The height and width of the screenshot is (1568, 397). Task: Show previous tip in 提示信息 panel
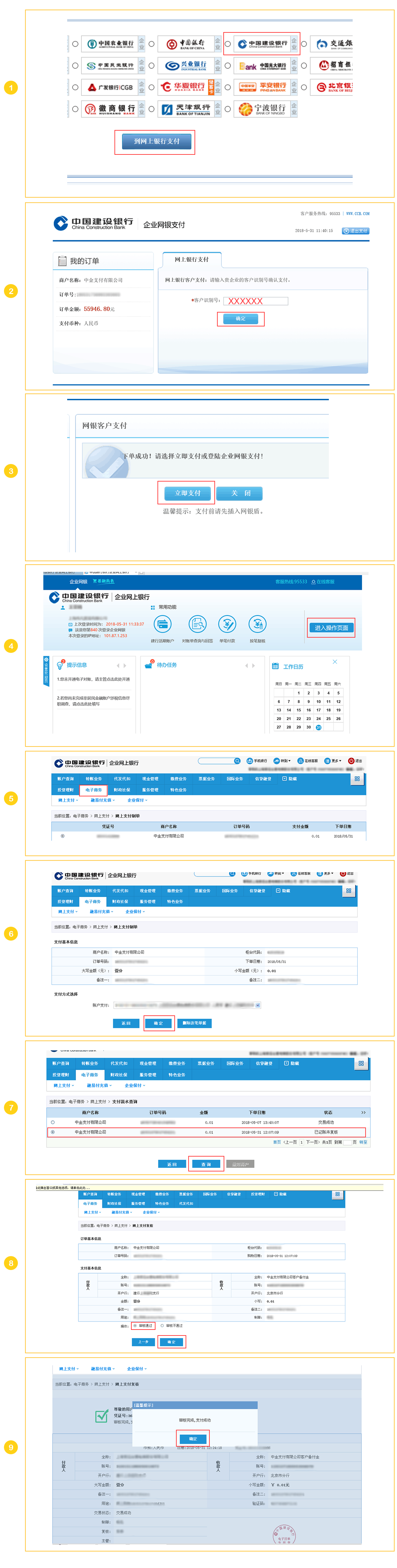pyautogui.click(x=118, y=665)
